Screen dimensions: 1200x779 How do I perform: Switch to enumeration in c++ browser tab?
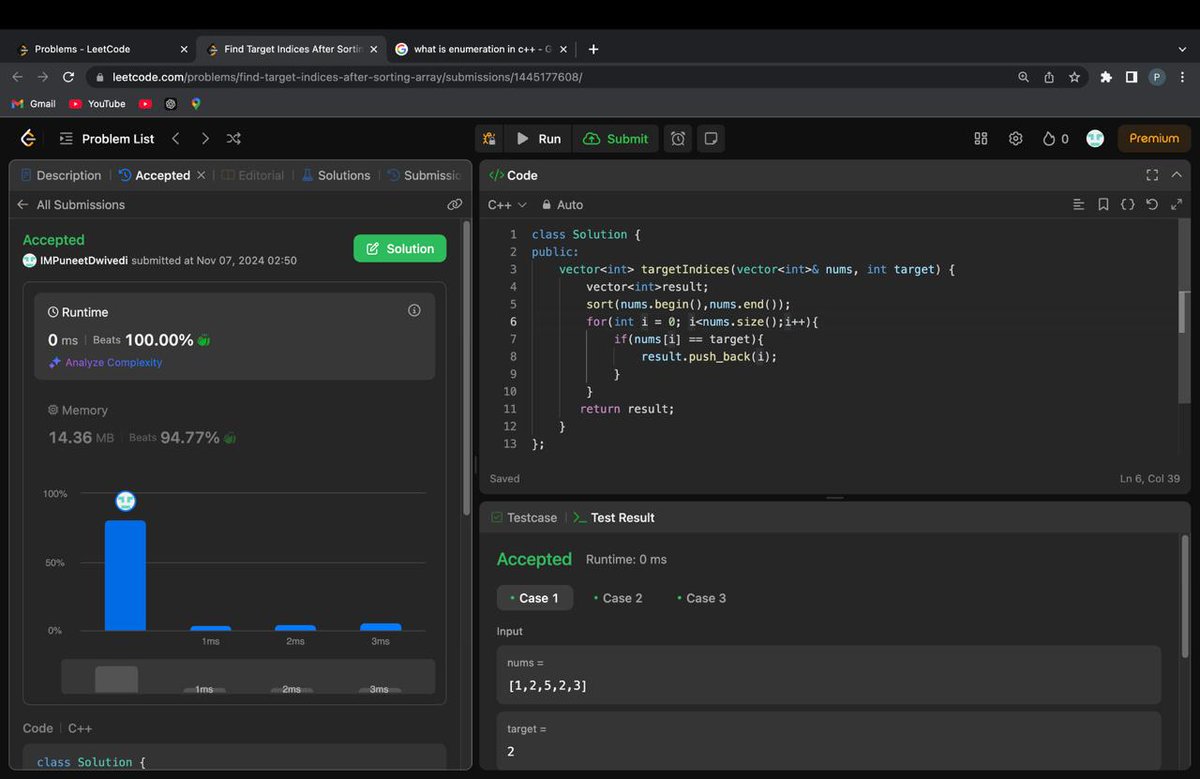point(483,48)
